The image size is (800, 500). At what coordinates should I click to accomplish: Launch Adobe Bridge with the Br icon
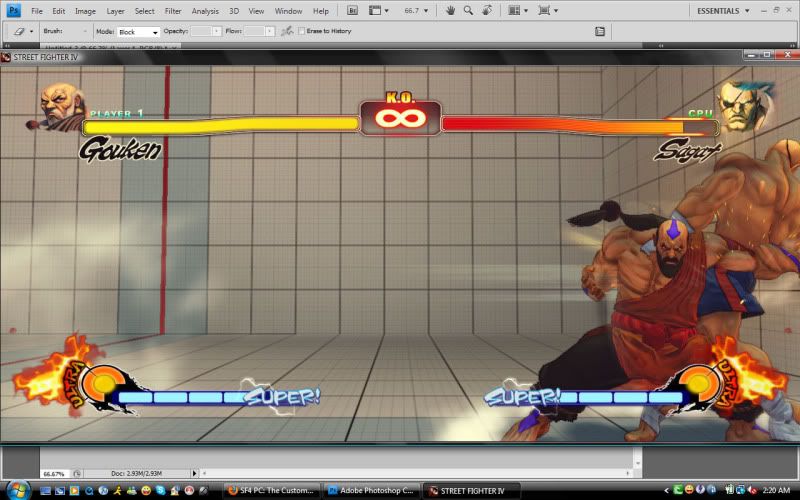352,10
